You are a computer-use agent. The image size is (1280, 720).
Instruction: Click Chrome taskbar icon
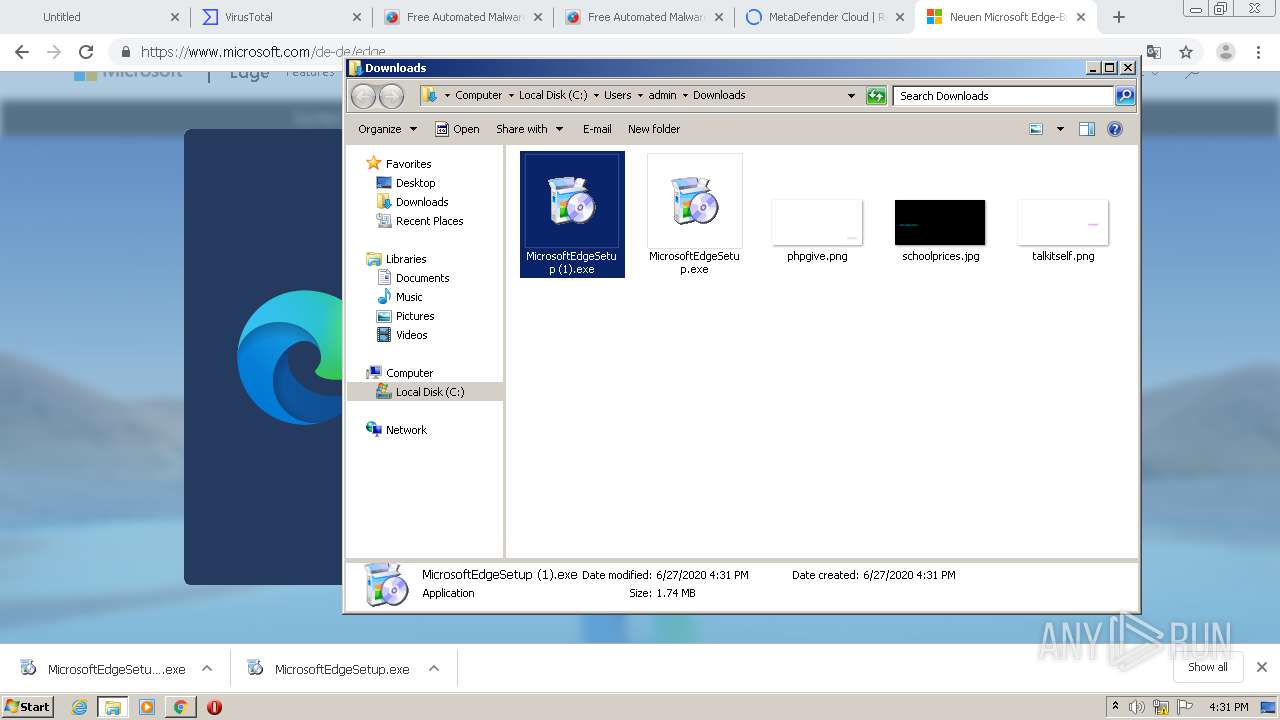[180, 707]
